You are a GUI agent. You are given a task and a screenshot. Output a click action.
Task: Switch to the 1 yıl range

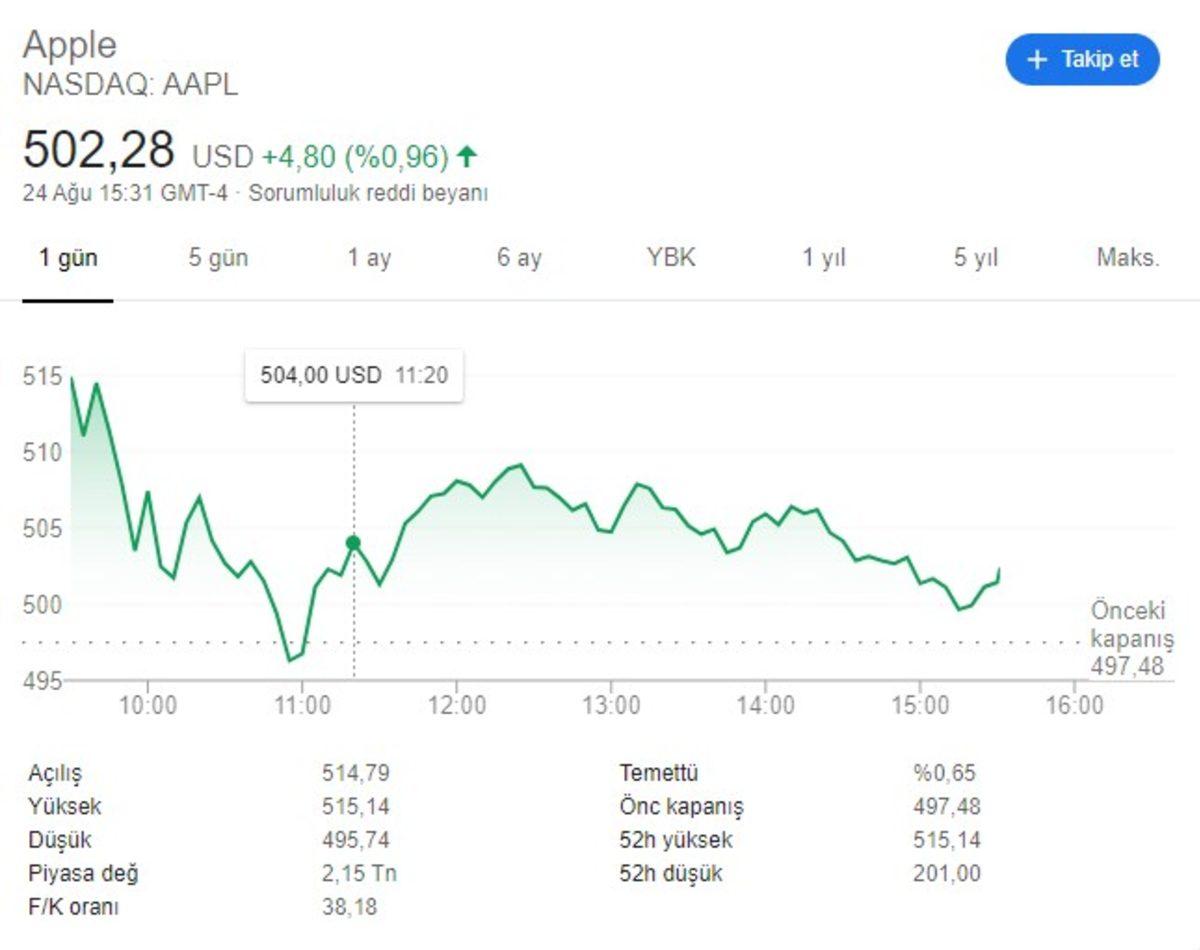tap(823, 257)
